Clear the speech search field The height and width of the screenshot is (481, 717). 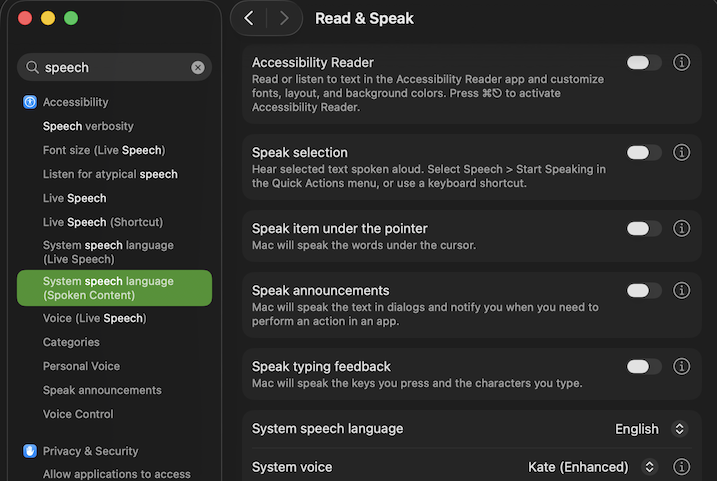198,68
